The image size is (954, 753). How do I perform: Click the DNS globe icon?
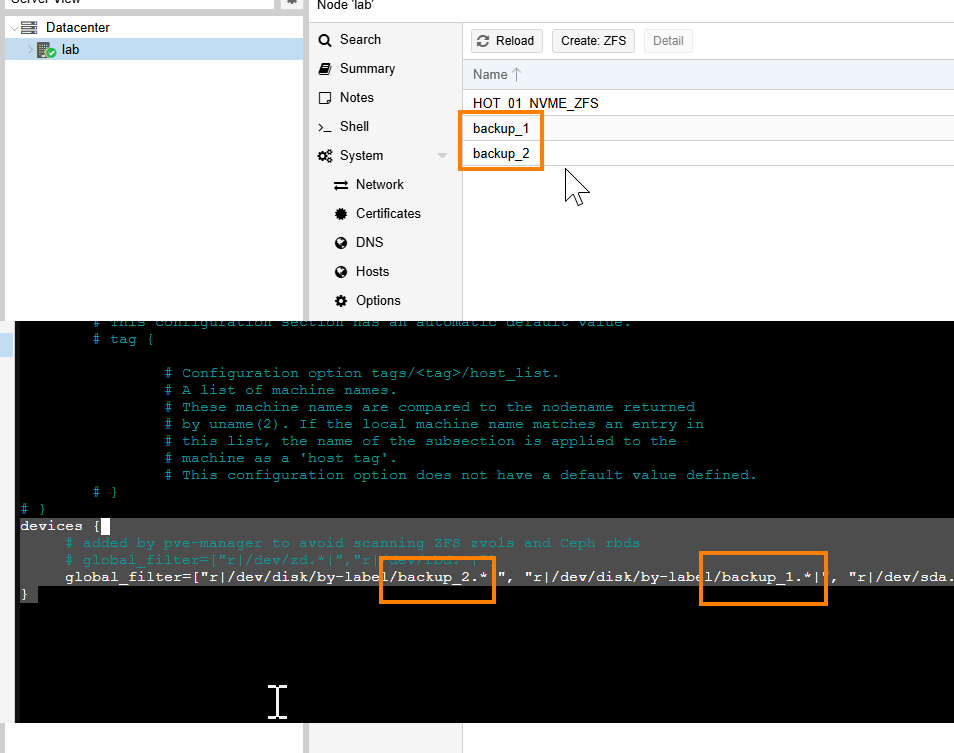click(340, 243)
